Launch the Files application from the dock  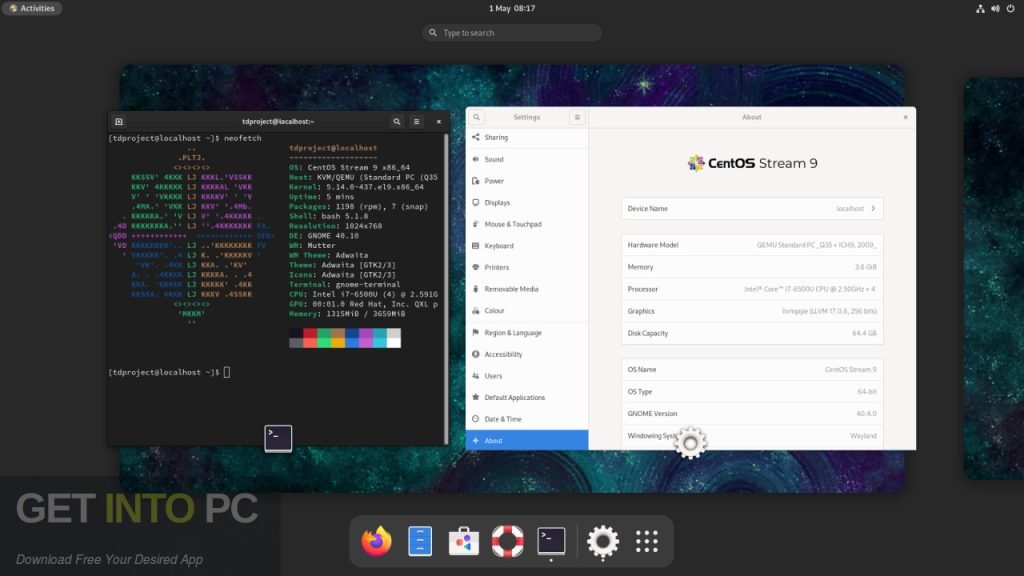pyautogui.click(x=419, y=540)
